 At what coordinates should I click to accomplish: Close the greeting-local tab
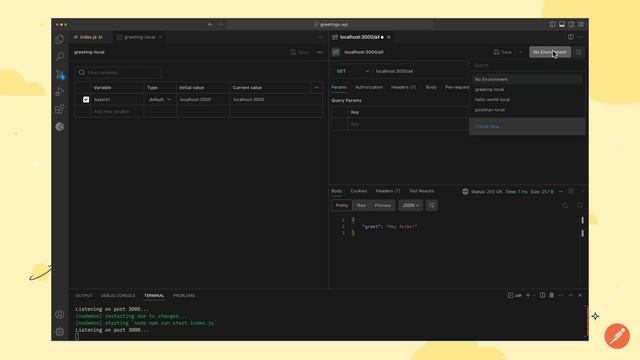(160, 37)
